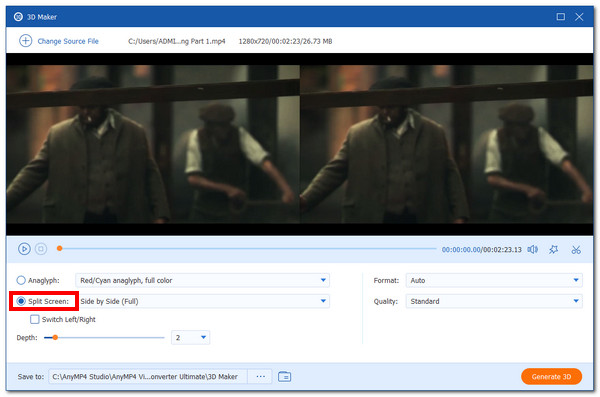
Task: Click the three-dots browse button
Action: click(x=260, y=377)
